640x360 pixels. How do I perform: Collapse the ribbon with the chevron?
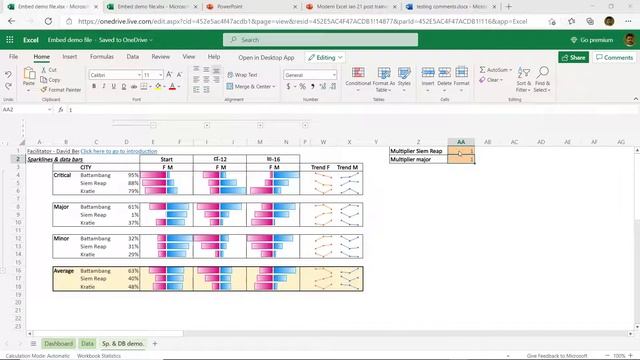click(x=636, y=99)
